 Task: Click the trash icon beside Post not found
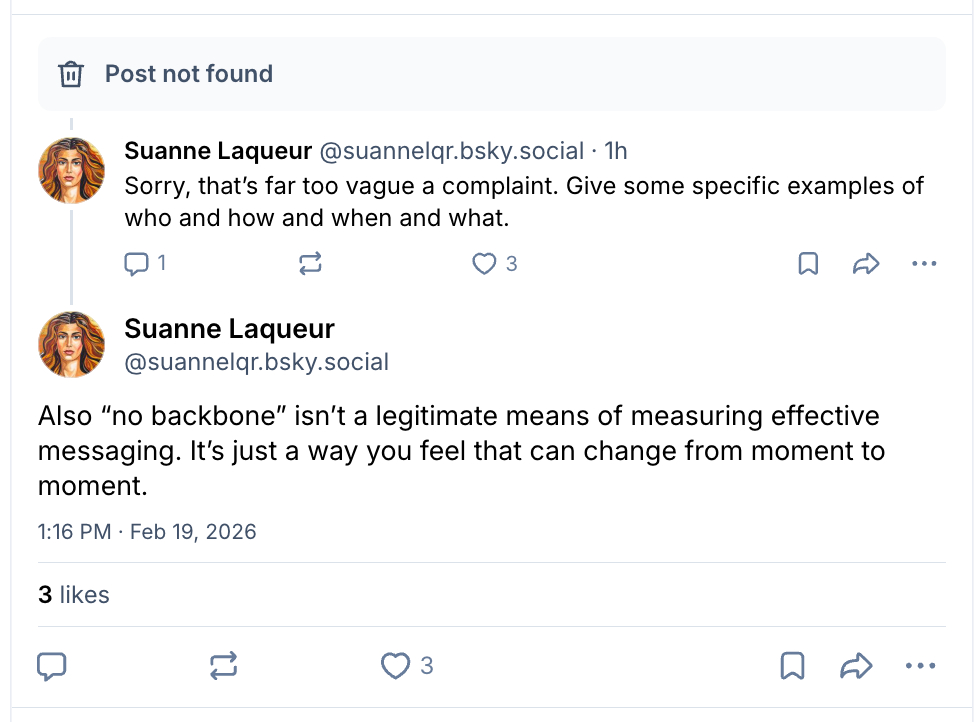pos(71,74)
